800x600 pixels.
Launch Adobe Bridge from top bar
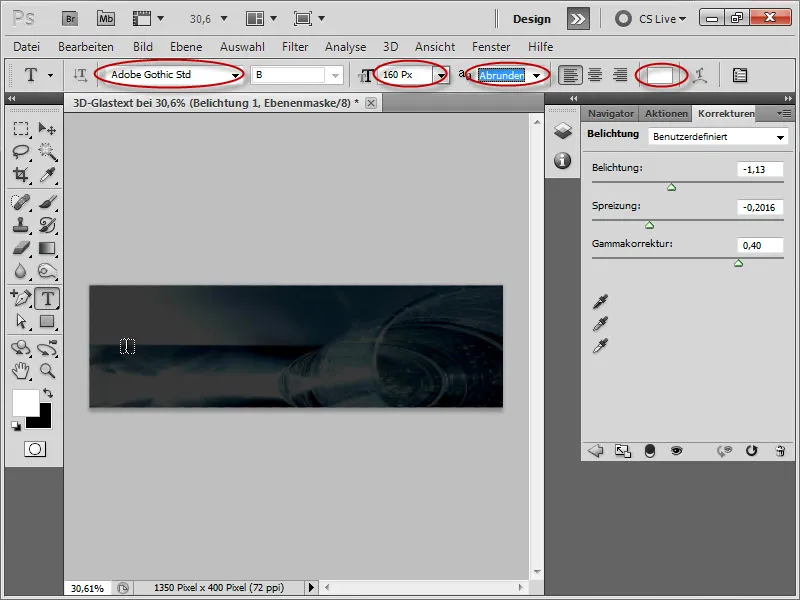coord(70,19)
